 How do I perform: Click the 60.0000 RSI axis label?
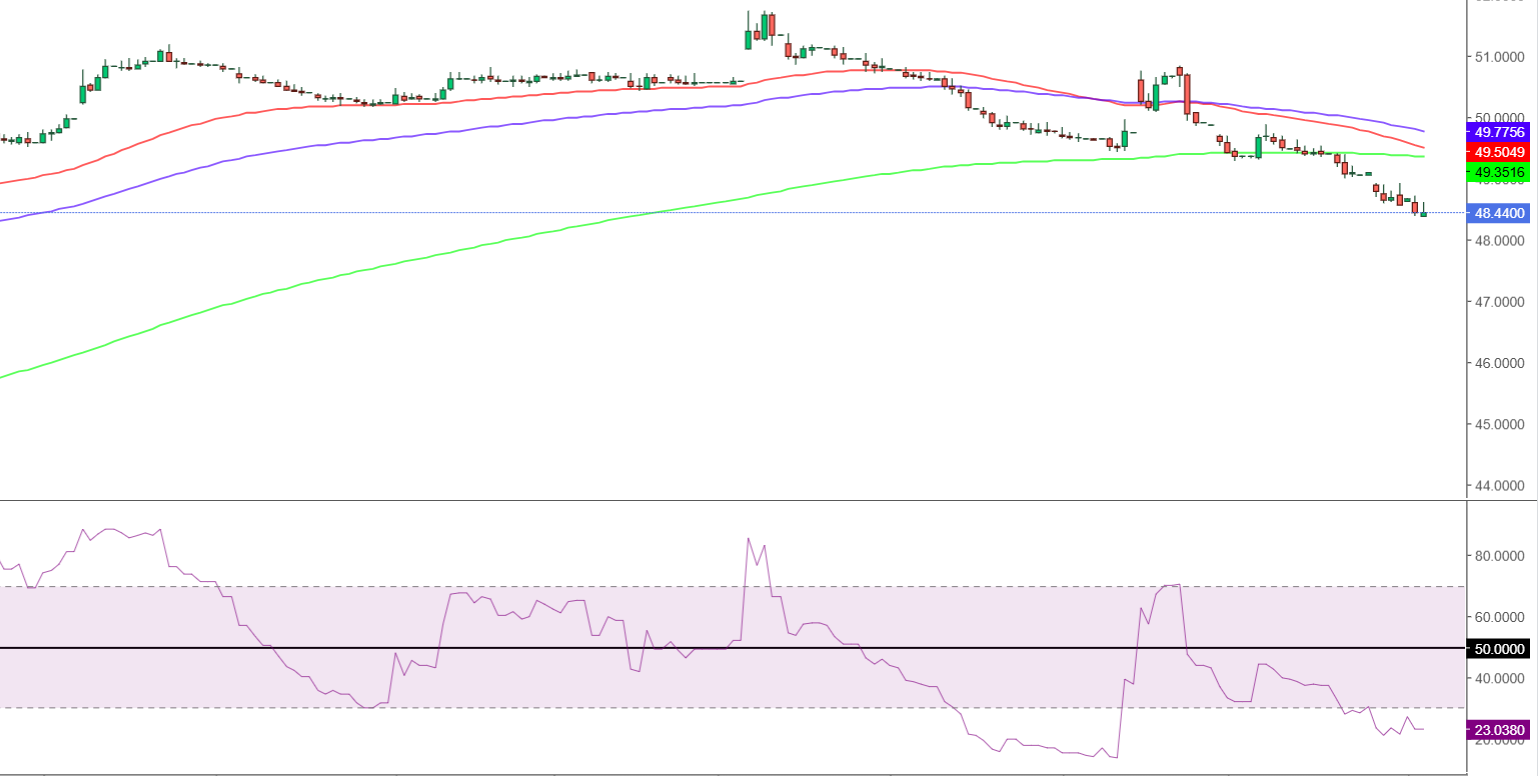pyautogui.click(x=1500, y=618)
